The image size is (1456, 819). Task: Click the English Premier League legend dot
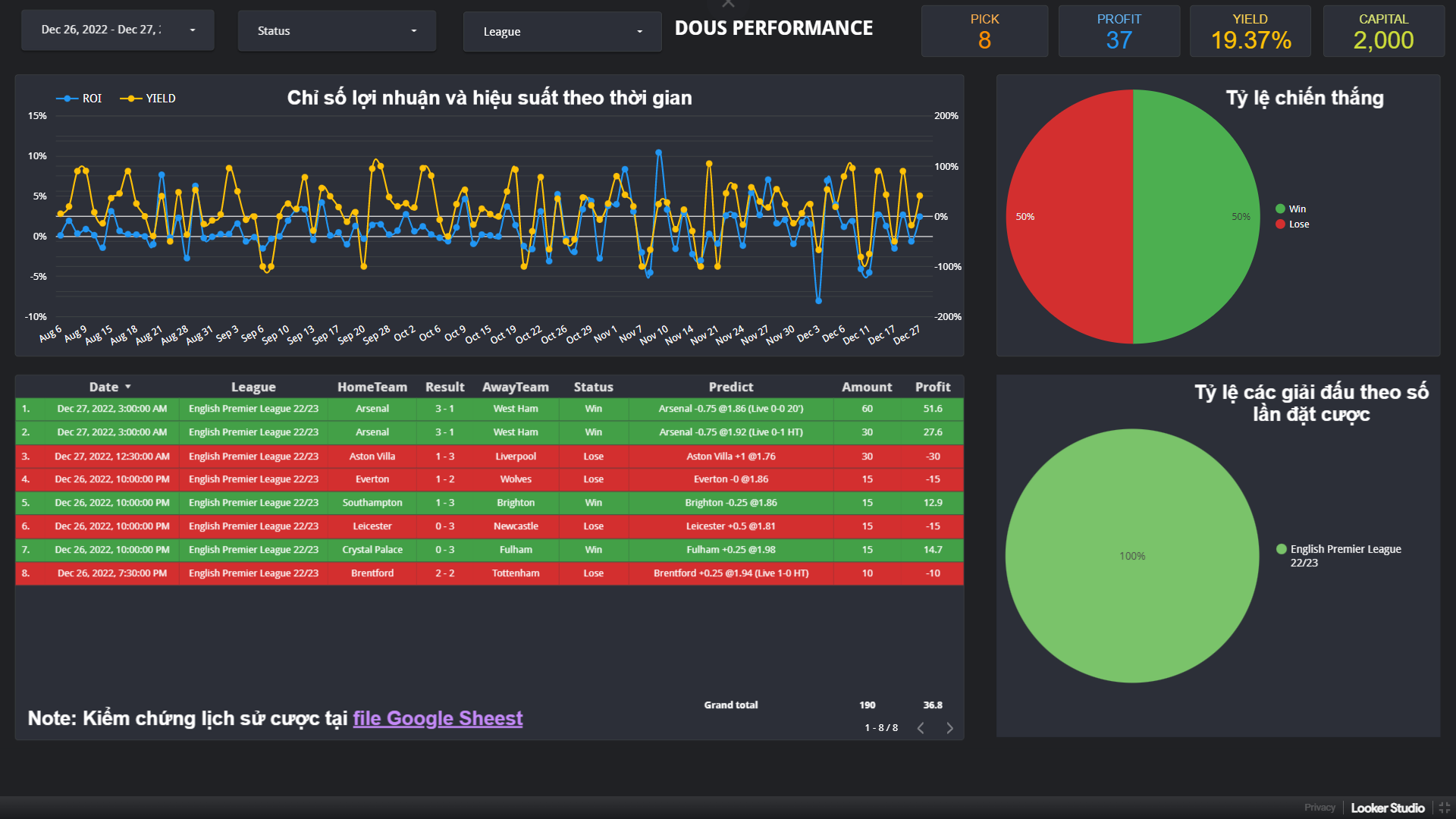tap(1282, 549)
